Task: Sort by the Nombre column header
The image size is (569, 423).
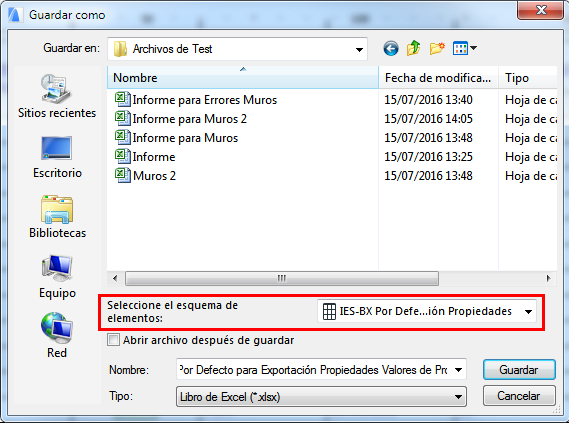Action: (x=243, y=78)
